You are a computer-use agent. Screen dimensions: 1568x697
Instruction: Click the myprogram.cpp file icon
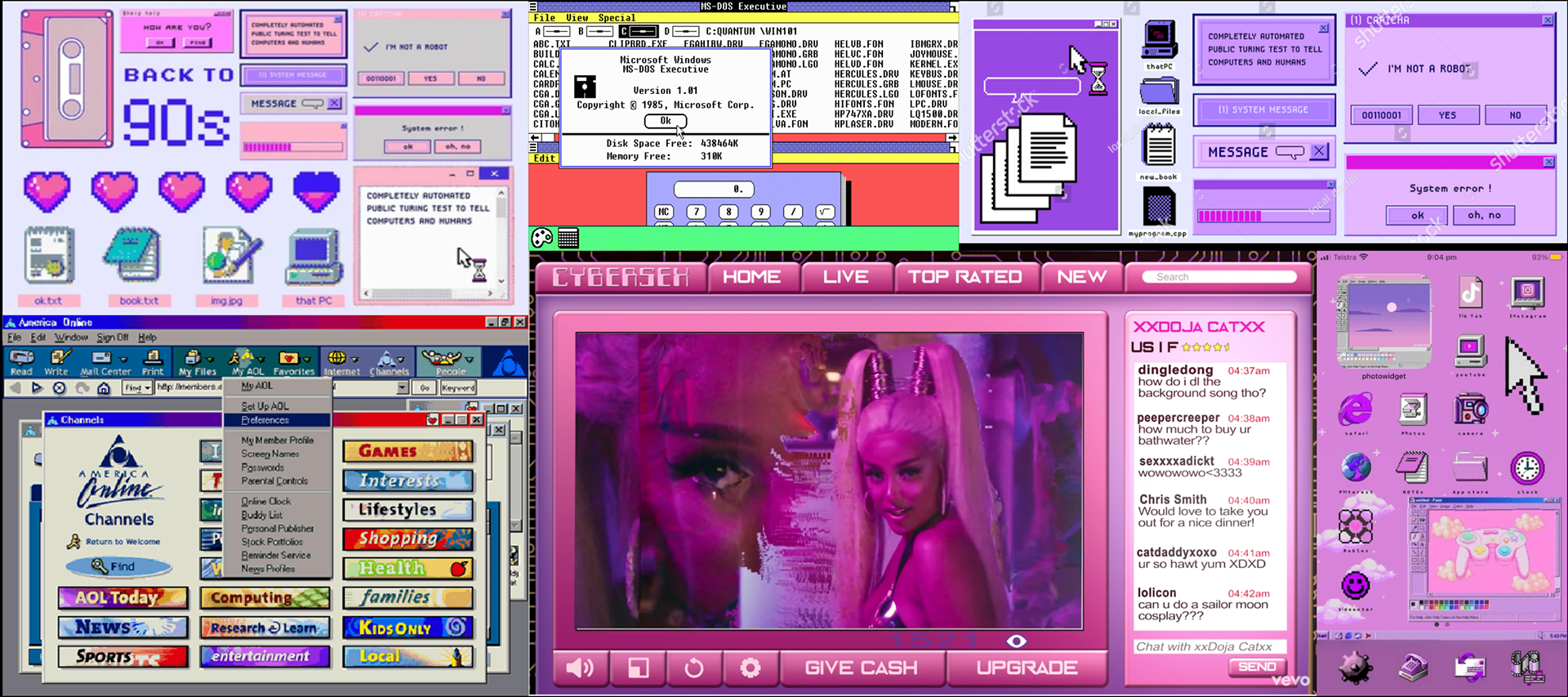(x=1159, y=208)
